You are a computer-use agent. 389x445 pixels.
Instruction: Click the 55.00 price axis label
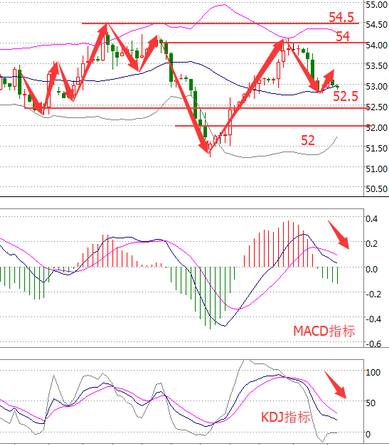pos(377,4)
